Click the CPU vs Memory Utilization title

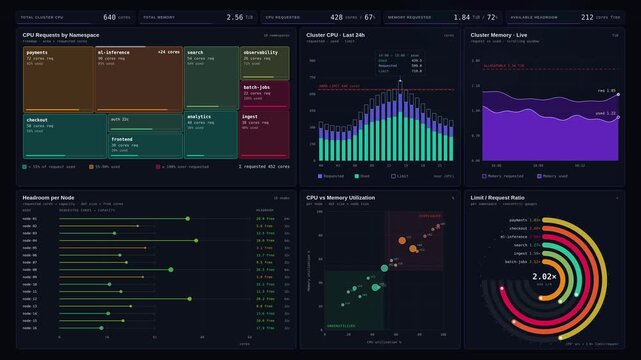(x=341, y=198)
